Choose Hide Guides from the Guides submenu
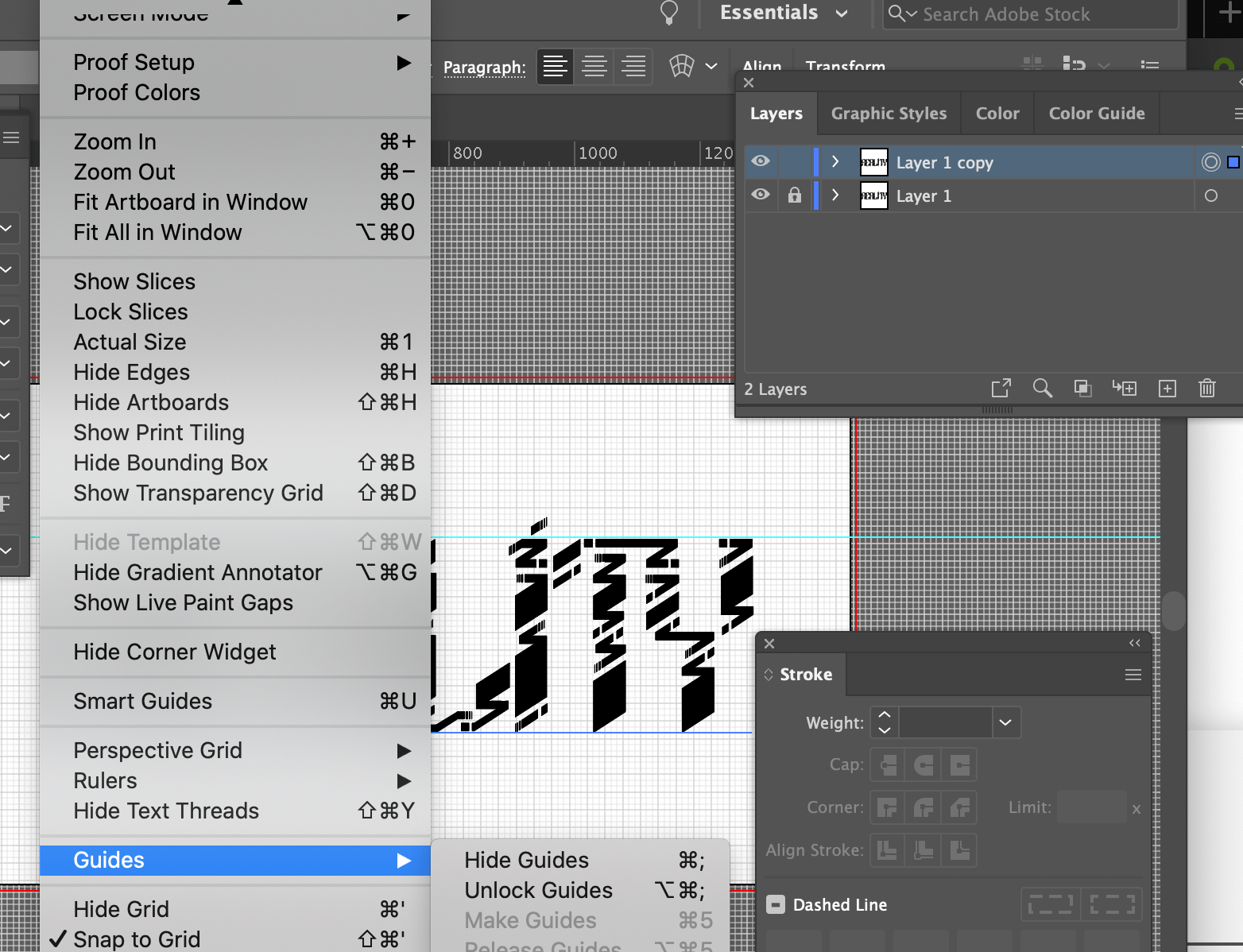The image size is (1243, 952). click(x=526, y=860)
